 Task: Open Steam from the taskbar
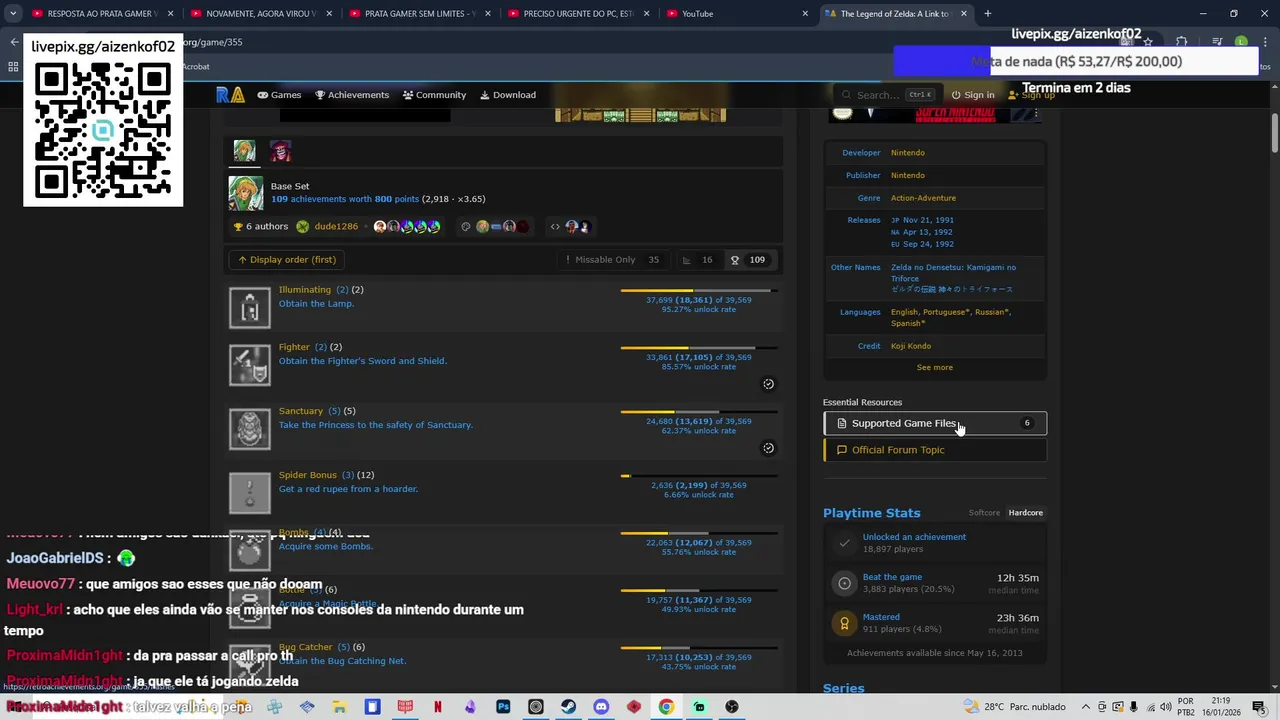568,707
